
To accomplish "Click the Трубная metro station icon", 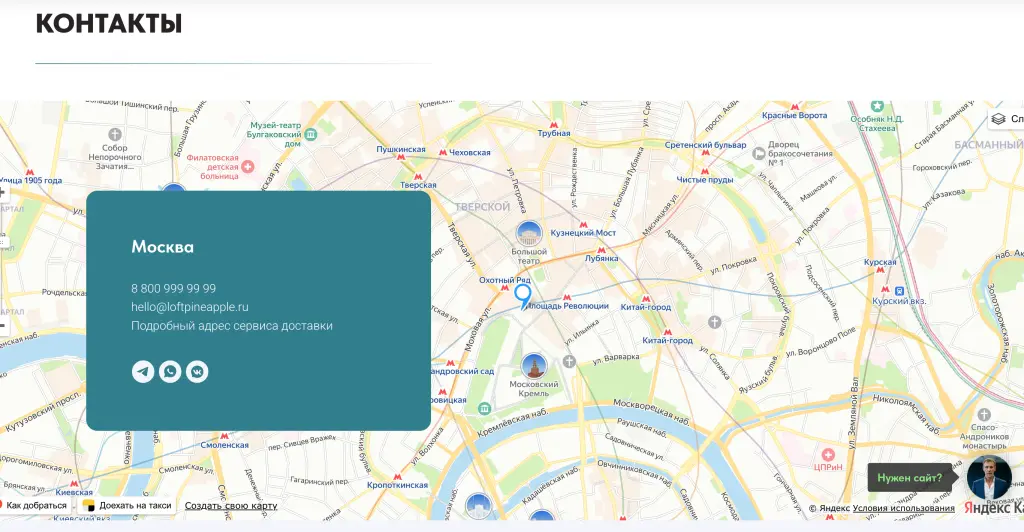I will [x=554, y=125].
